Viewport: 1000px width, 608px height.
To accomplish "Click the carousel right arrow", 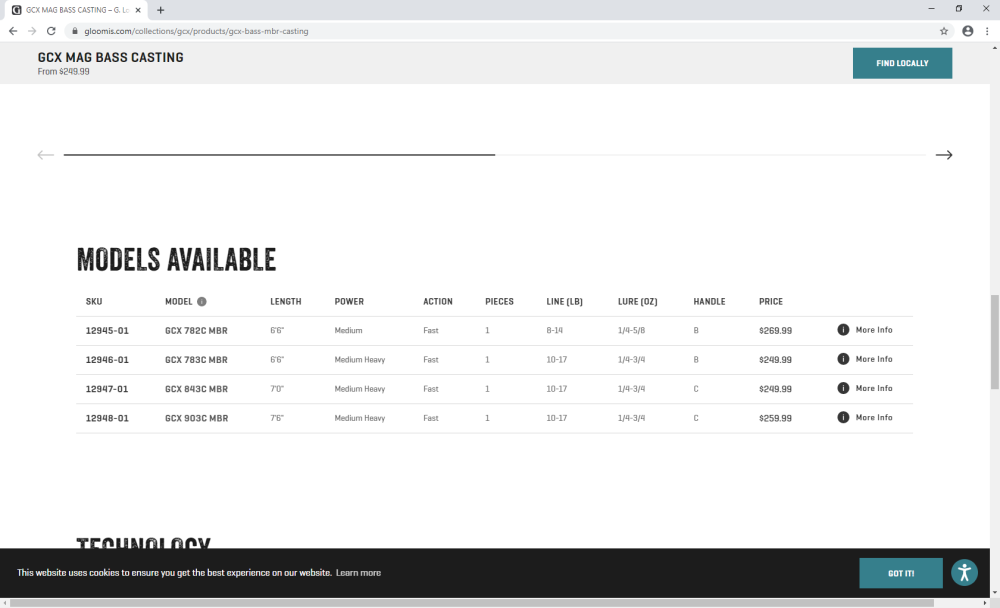I will coord(944,155).
